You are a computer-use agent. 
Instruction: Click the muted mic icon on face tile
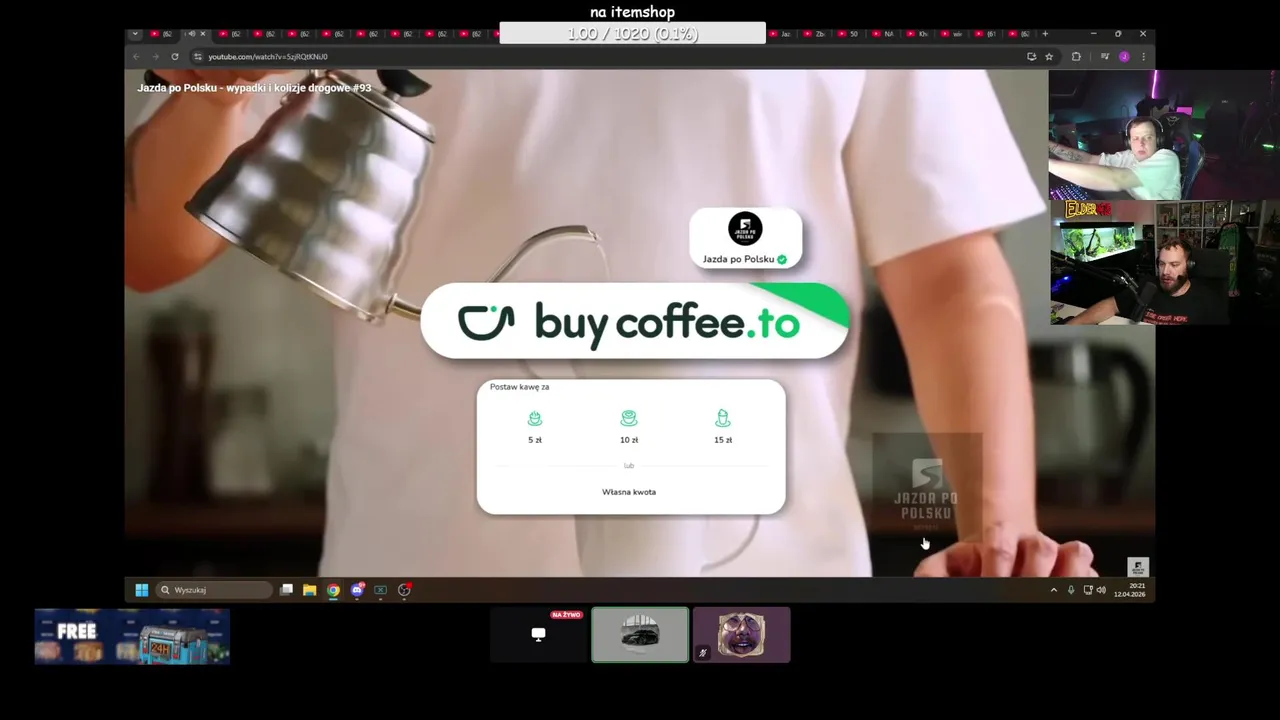(703, 653)
